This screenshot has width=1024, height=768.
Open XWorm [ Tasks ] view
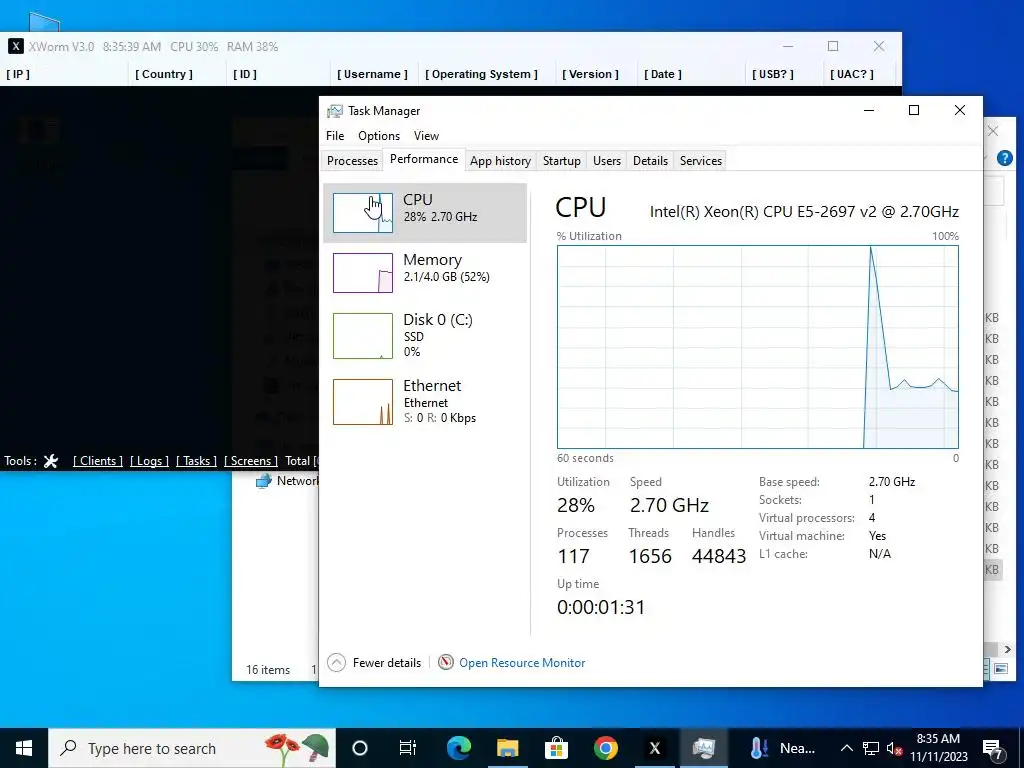click(196, 461)
